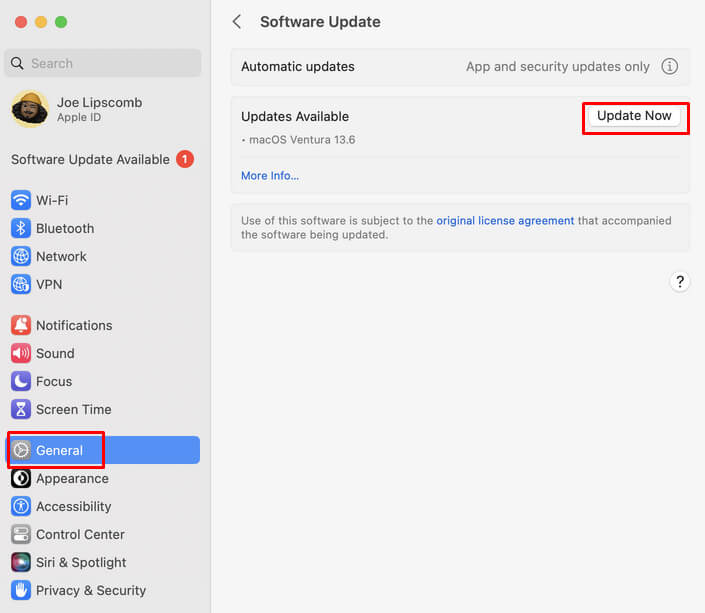The width and height of the screenshot is (705, 613).
Task: Open the More Info link
Action: click(270, 176)
